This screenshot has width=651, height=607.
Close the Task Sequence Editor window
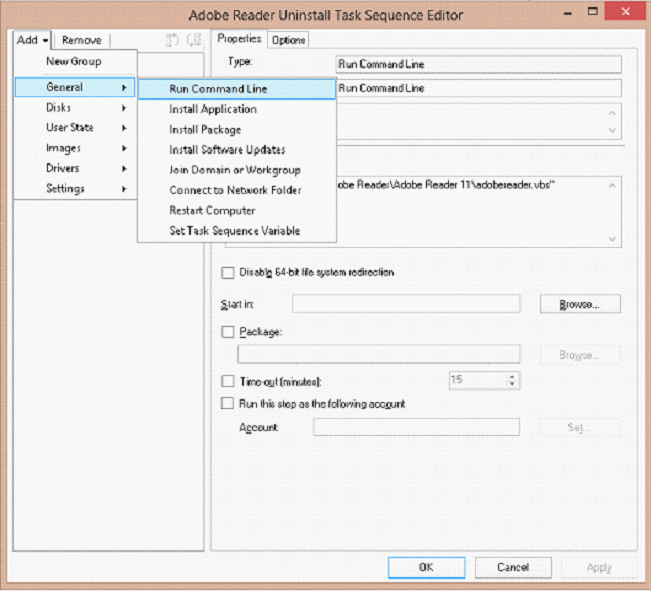pyautogui.click(x=626, y=11)
